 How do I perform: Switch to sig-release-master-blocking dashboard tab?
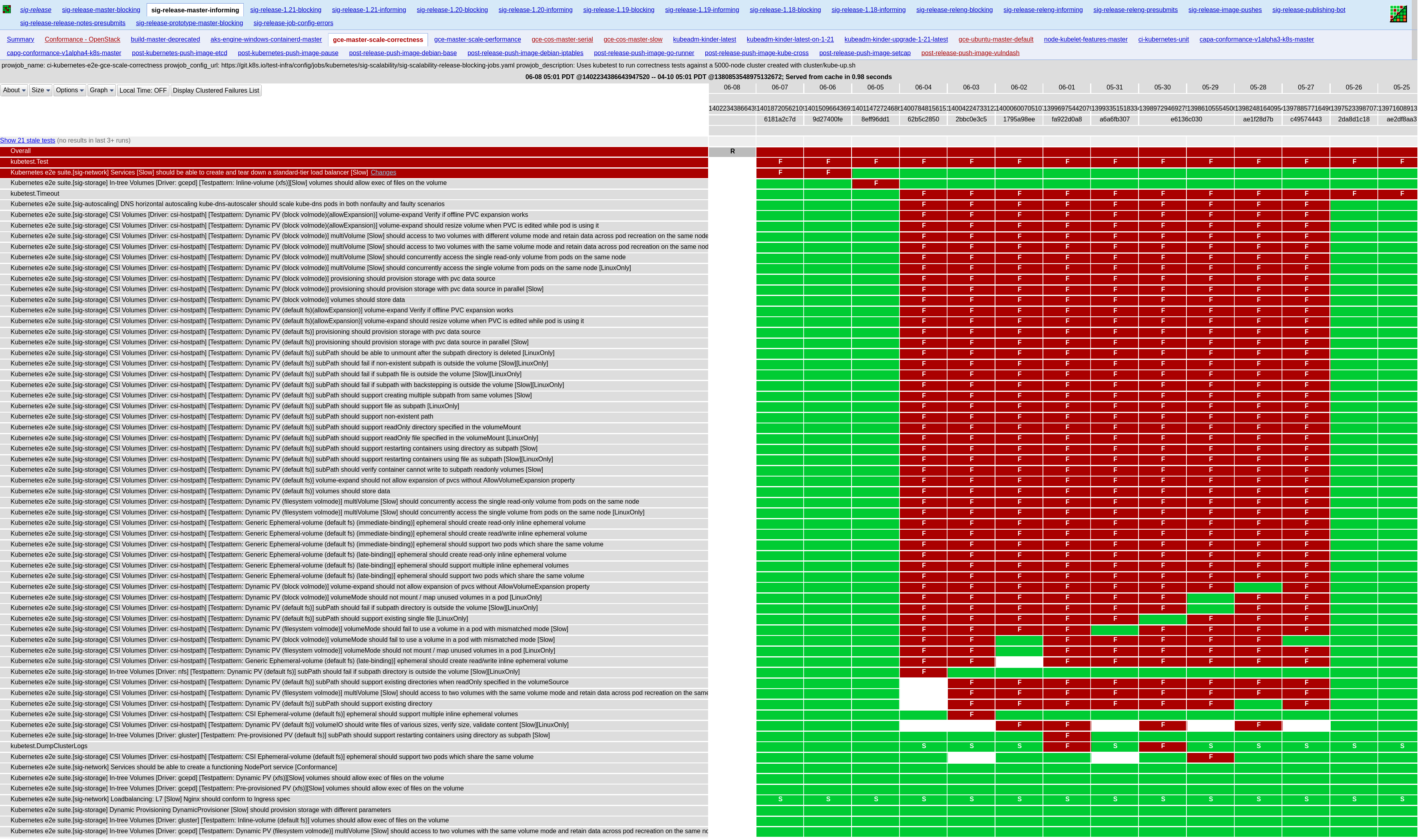pyautogui.click(x=101, y=10)
